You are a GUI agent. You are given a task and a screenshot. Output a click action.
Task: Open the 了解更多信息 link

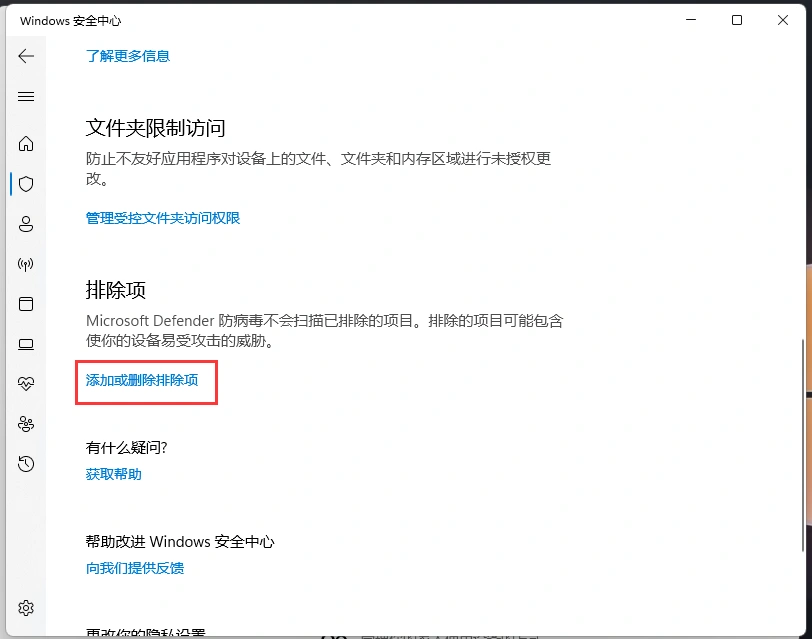[x=128, y=56]
